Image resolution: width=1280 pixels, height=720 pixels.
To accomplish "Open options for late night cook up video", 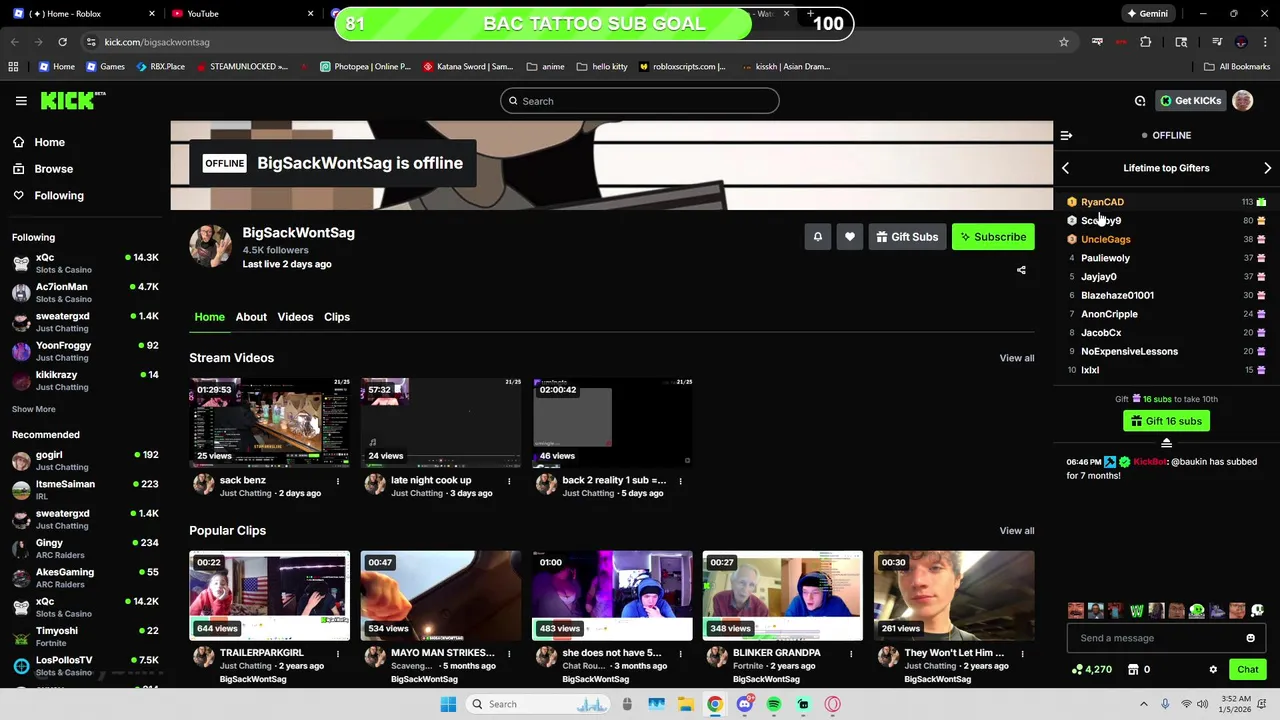I will [509, 481].
